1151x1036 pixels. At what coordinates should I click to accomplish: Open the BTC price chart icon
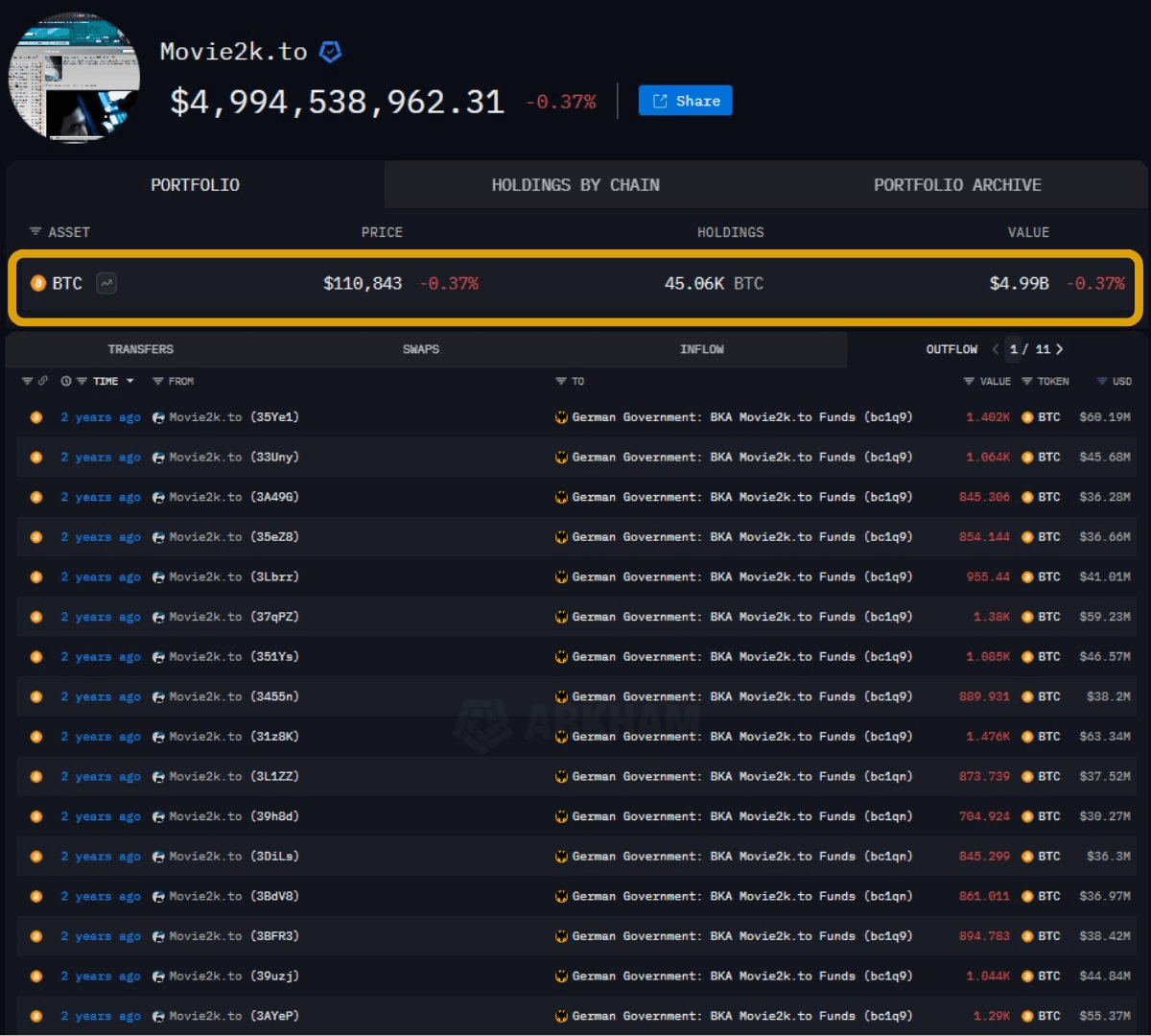pyautogui.click(x=106, y=283)
